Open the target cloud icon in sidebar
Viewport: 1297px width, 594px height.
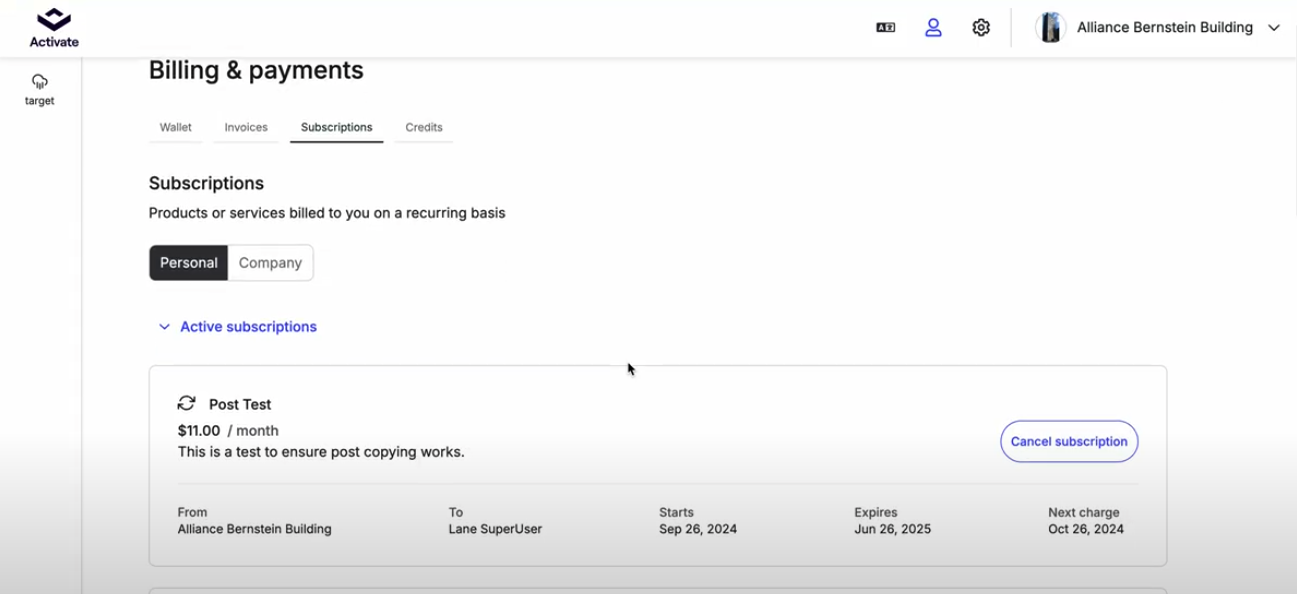40,81
